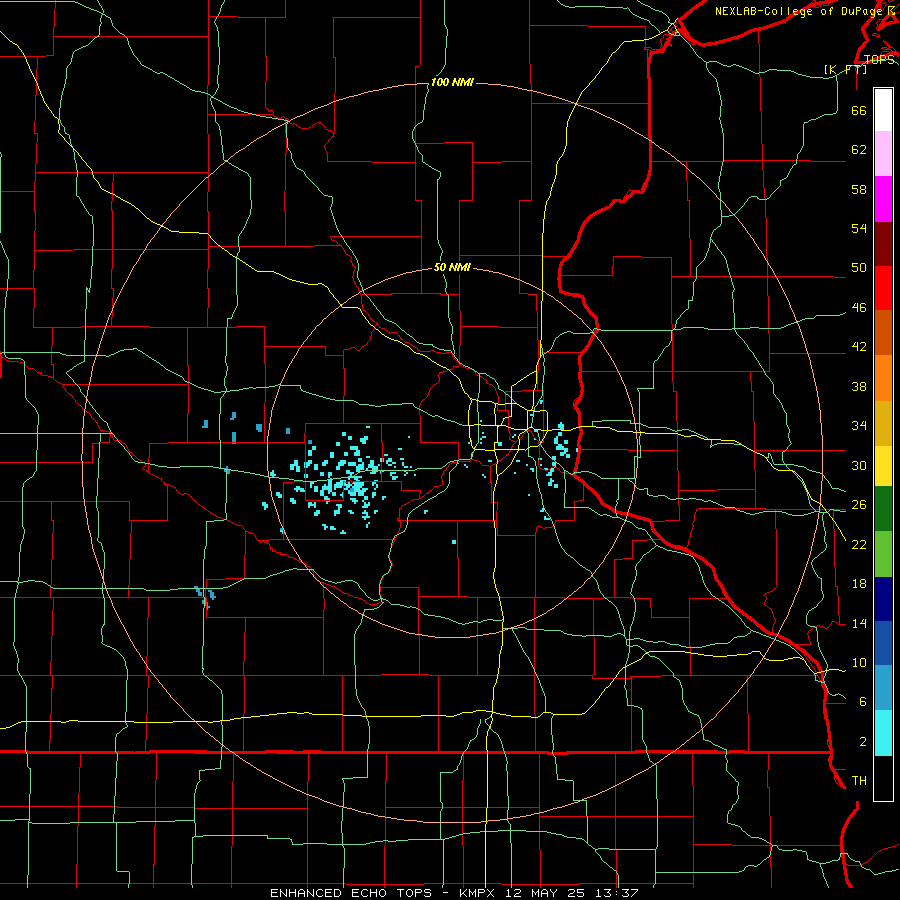The image size is (900, 900).
Task: Select the bright orange legend swatch
Action: pos(883,378)
